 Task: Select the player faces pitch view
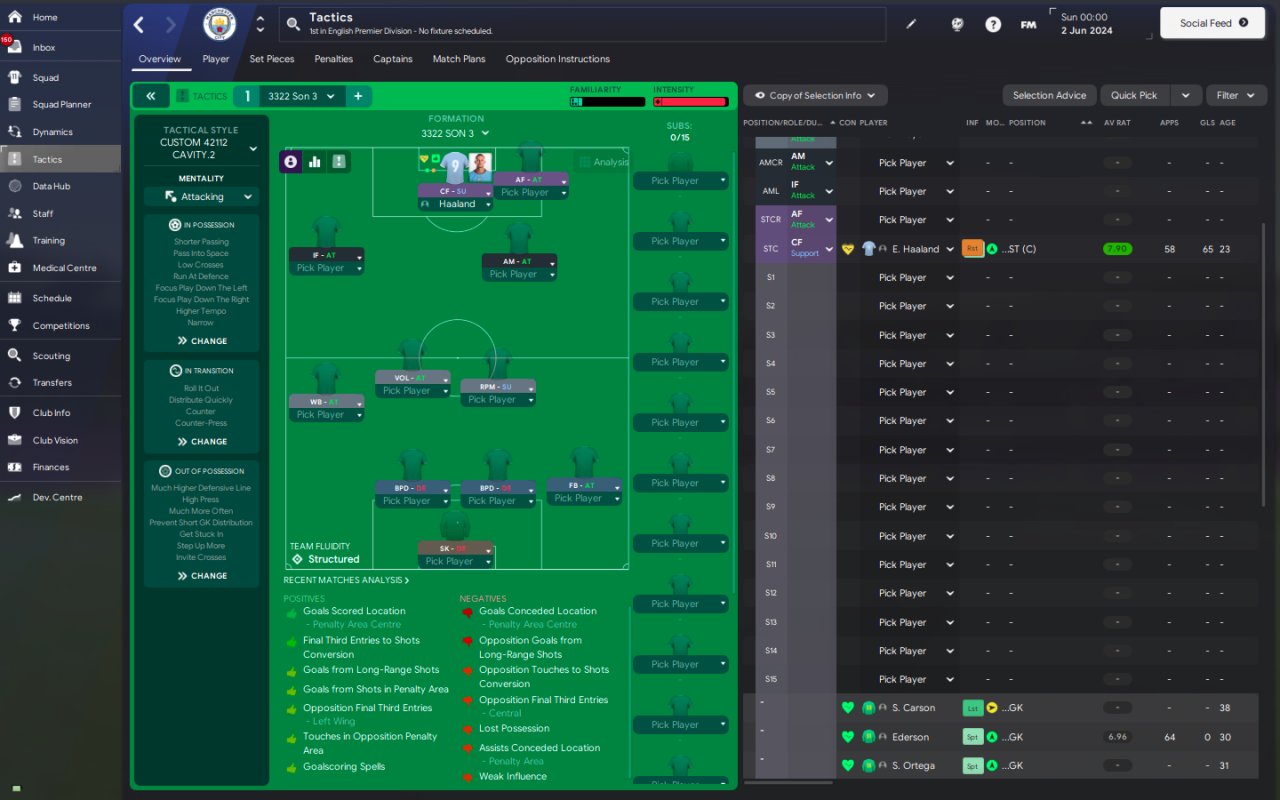pos(291,161)
